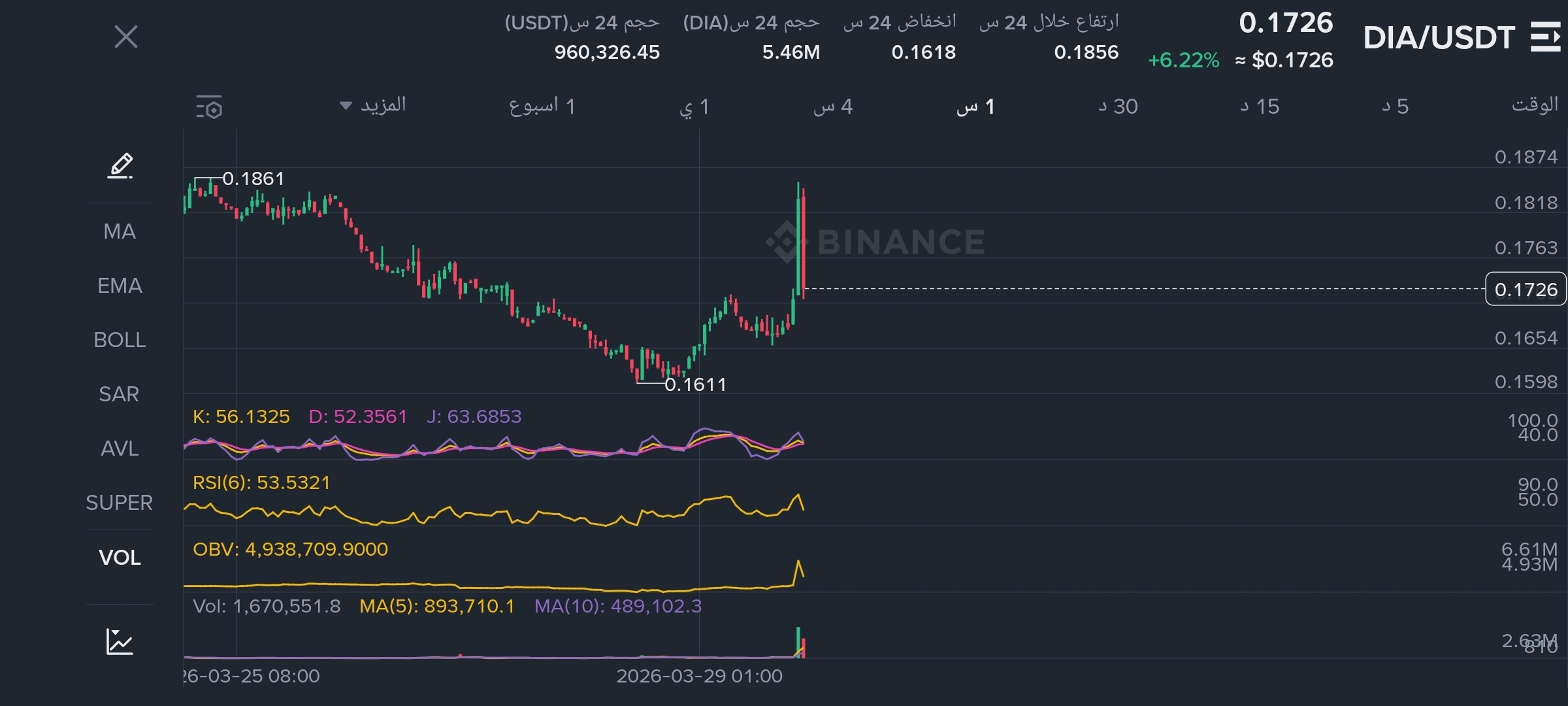Tap the DIA/USDT pair list icon

pyautogui.click(x=1544, y=37)
